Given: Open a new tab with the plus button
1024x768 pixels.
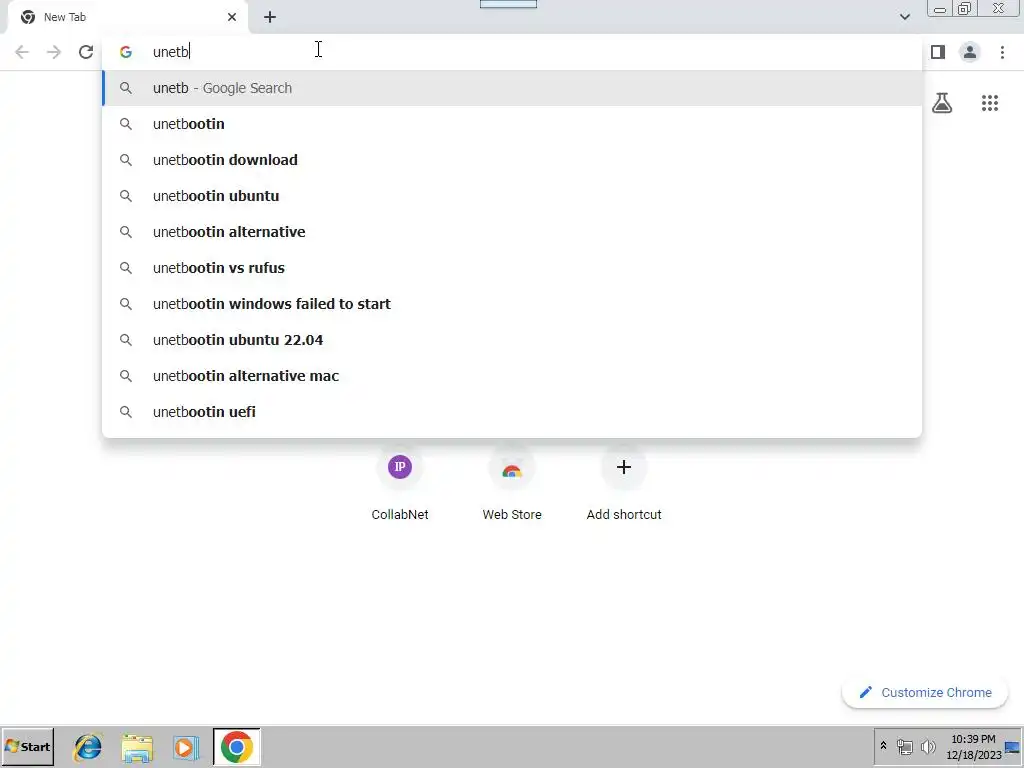Looking at the screenshot, I should coord(270,17).
